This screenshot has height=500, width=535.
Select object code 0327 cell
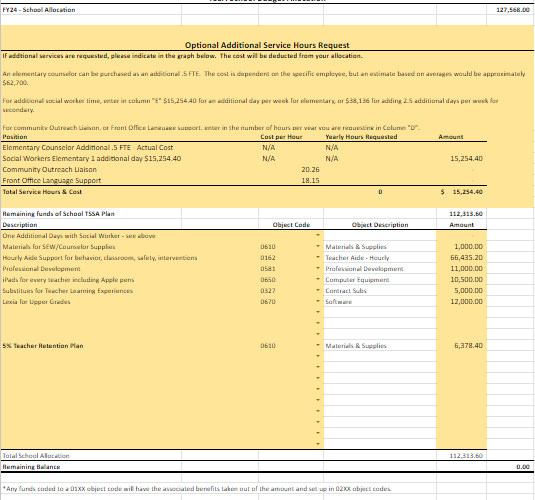[268, 290]
